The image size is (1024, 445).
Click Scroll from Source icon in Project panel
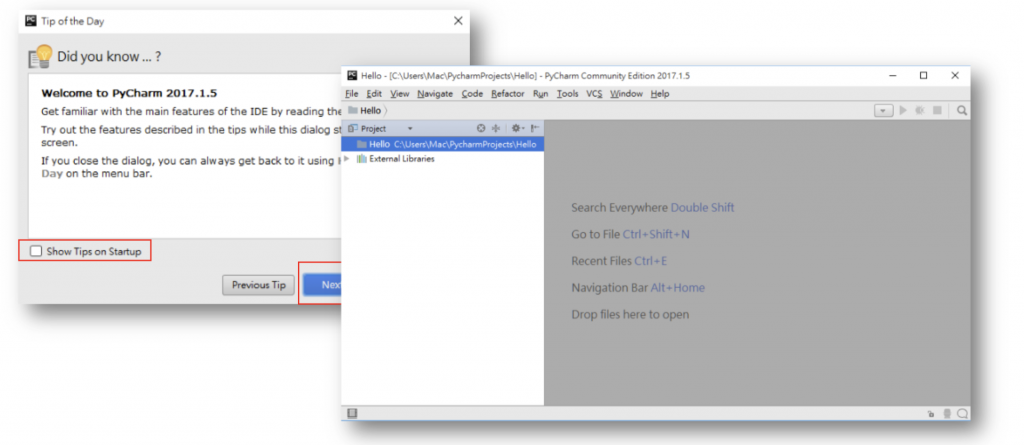(x=481, y=129)
